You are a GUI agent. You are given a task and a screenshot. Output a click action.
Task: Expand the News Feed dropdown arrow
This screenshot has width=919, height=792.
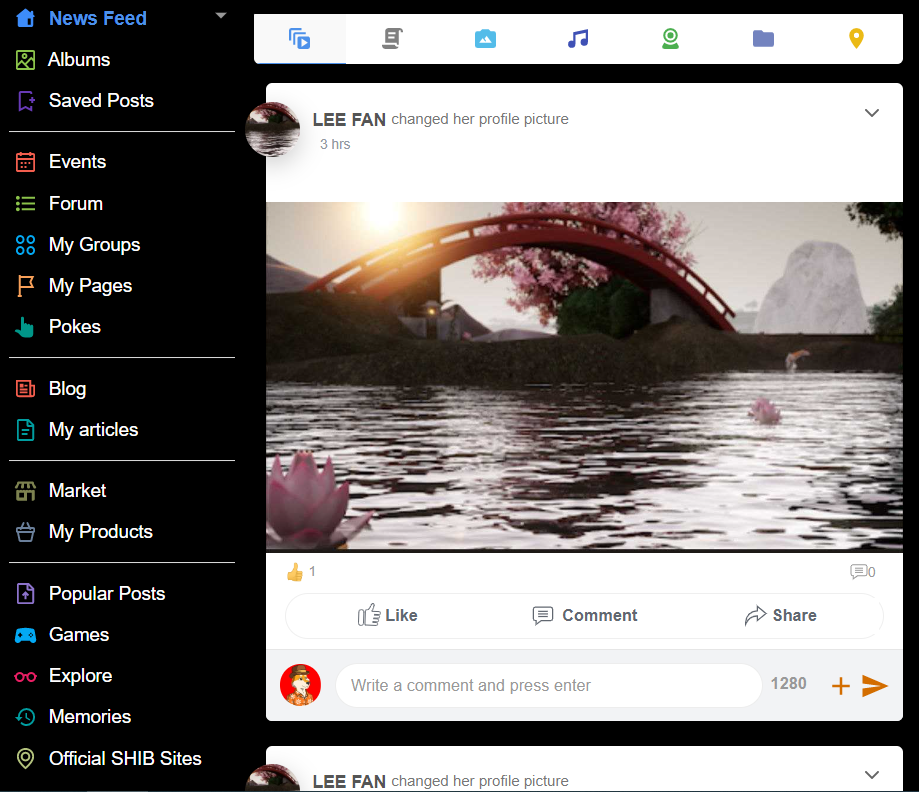(221, 16)
